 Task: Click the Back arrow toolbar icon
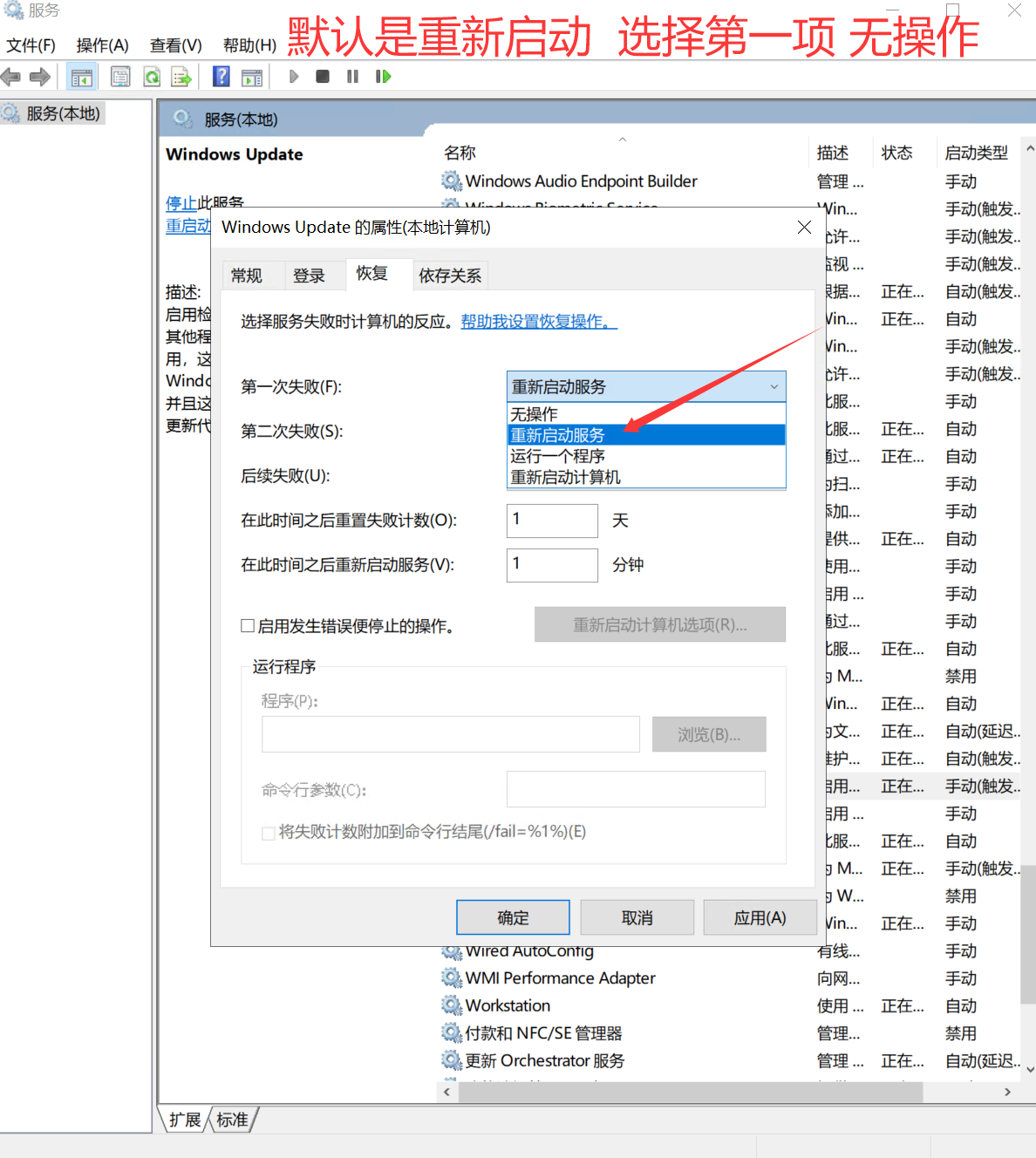(10, 77)
